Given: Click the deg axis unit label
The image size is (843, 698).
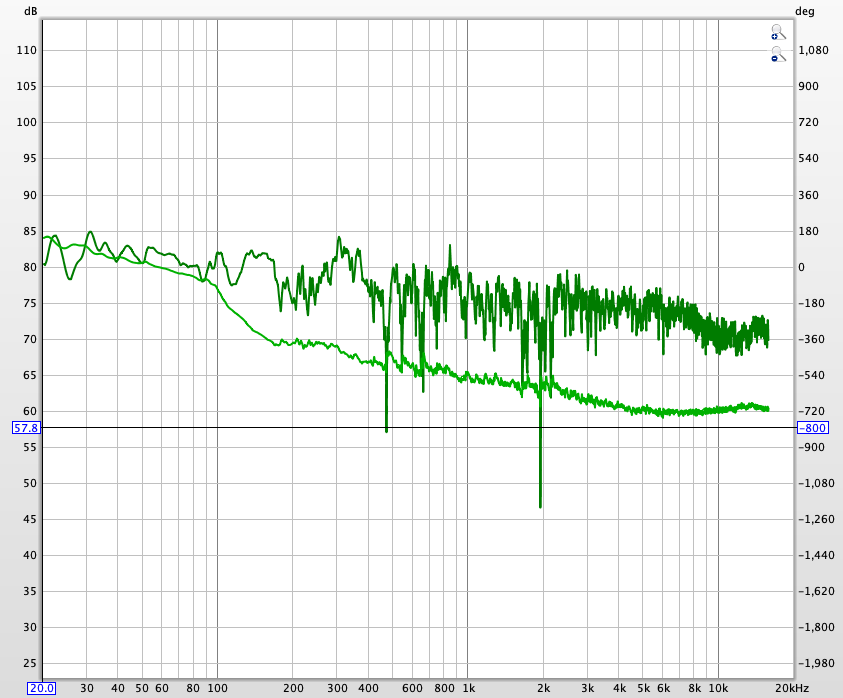Looking at the screenshot, I should pos(805,11).
